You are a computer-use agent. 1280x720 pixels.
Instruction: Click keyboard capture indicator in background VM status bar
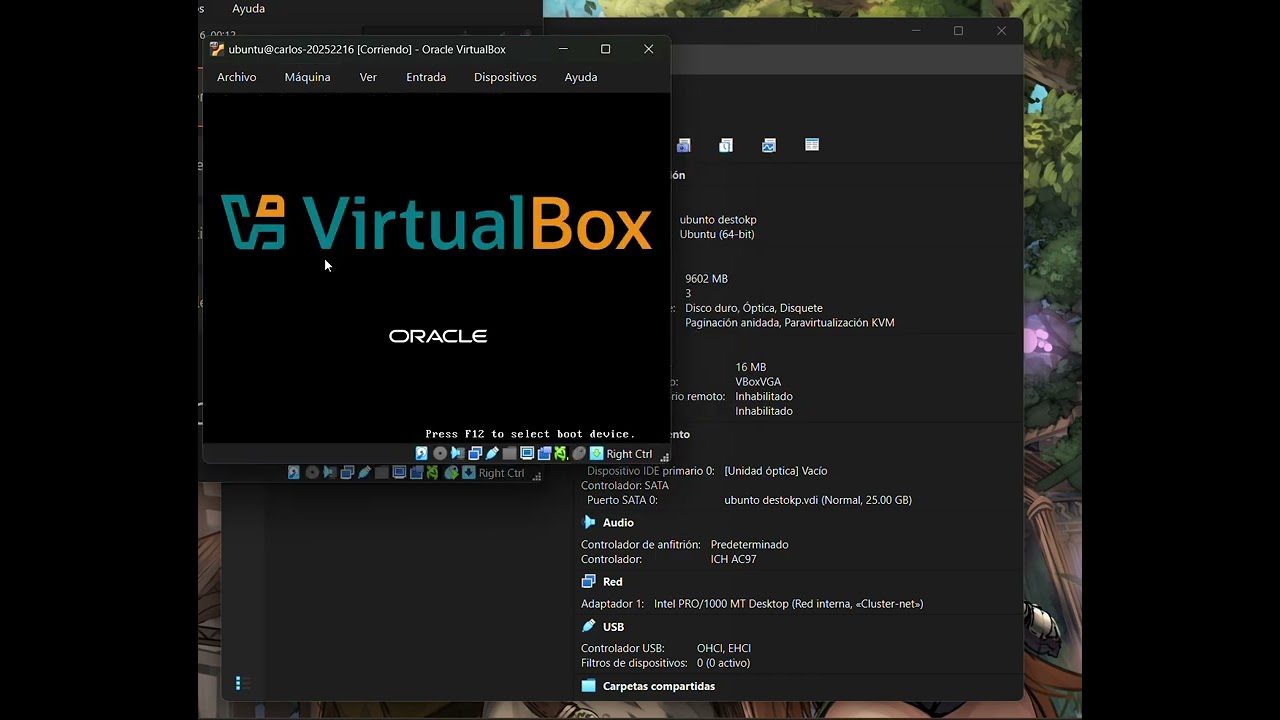[x=468, y=473]
